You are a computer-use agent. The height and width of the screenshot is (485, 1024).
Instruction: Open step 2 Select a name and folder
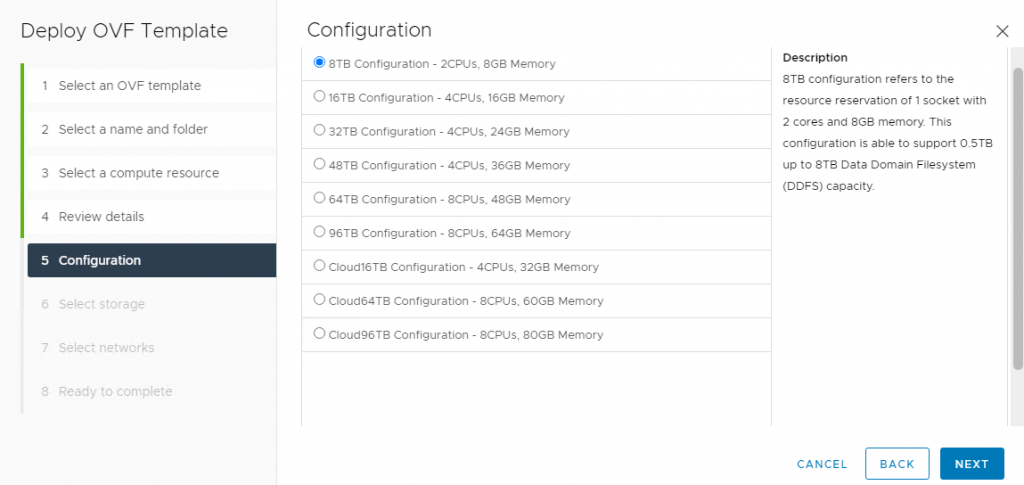133,129
